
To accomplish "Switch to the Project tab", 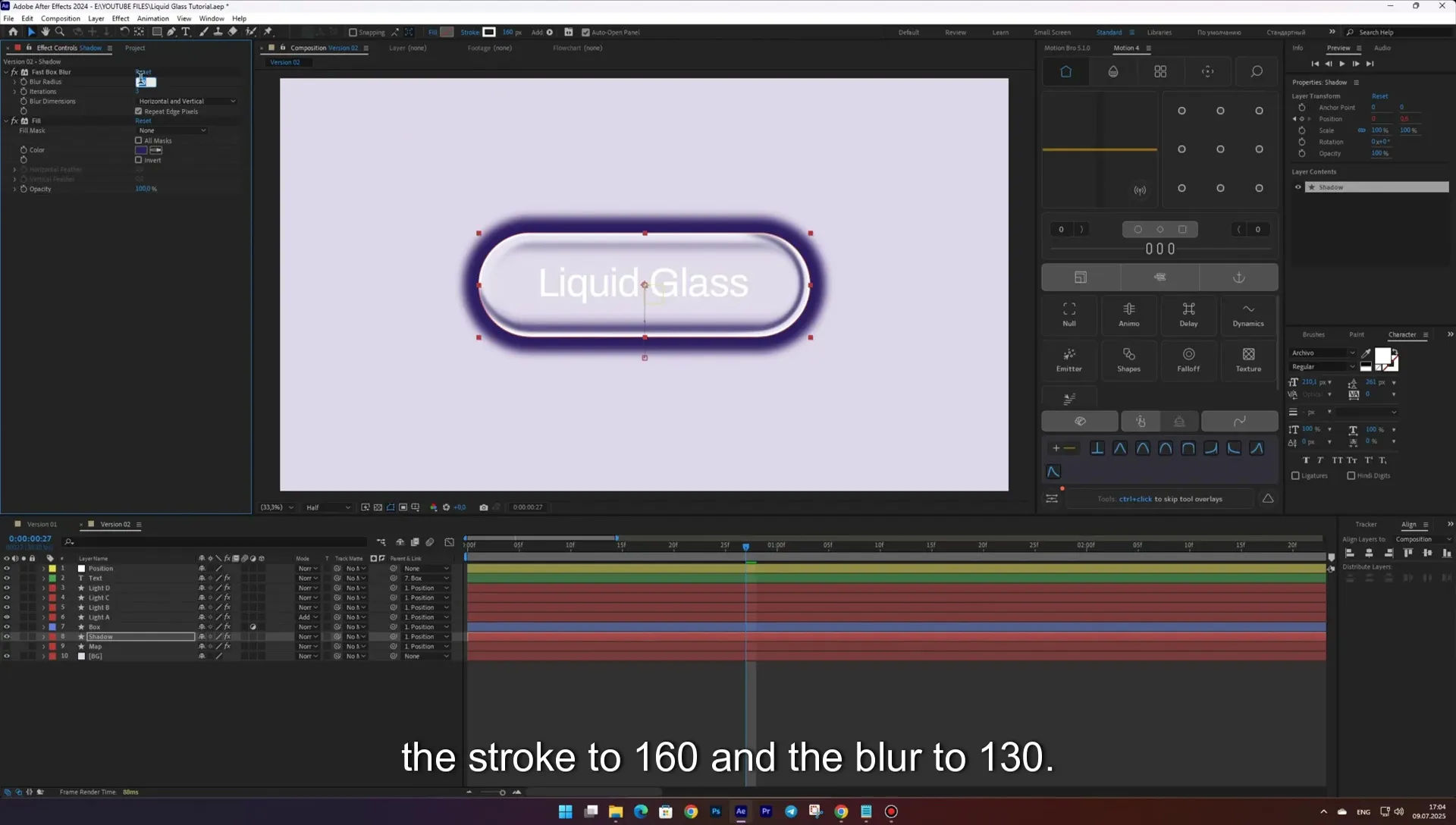I will click(x=135, y=48).
